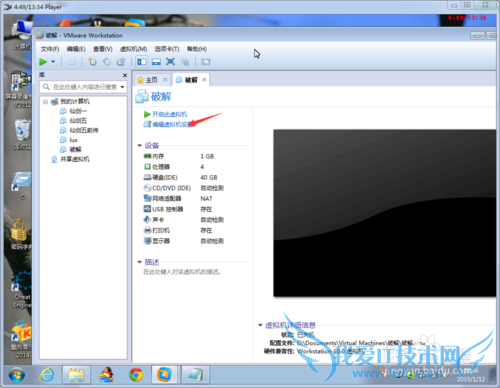The width and height of the screenshot is (500, 388).
Task: Open the 帮助(H) menu
Action: point(197,49)
